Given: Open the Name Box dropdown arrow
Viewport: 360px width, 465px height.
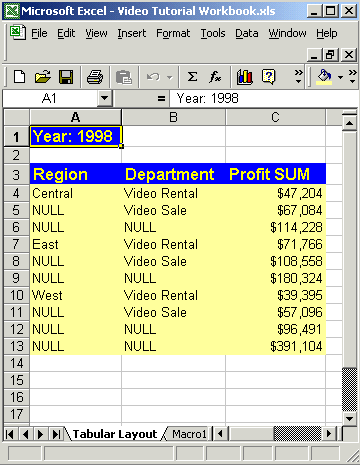Looking at the screenshot, I should click(x=104, y=98).
